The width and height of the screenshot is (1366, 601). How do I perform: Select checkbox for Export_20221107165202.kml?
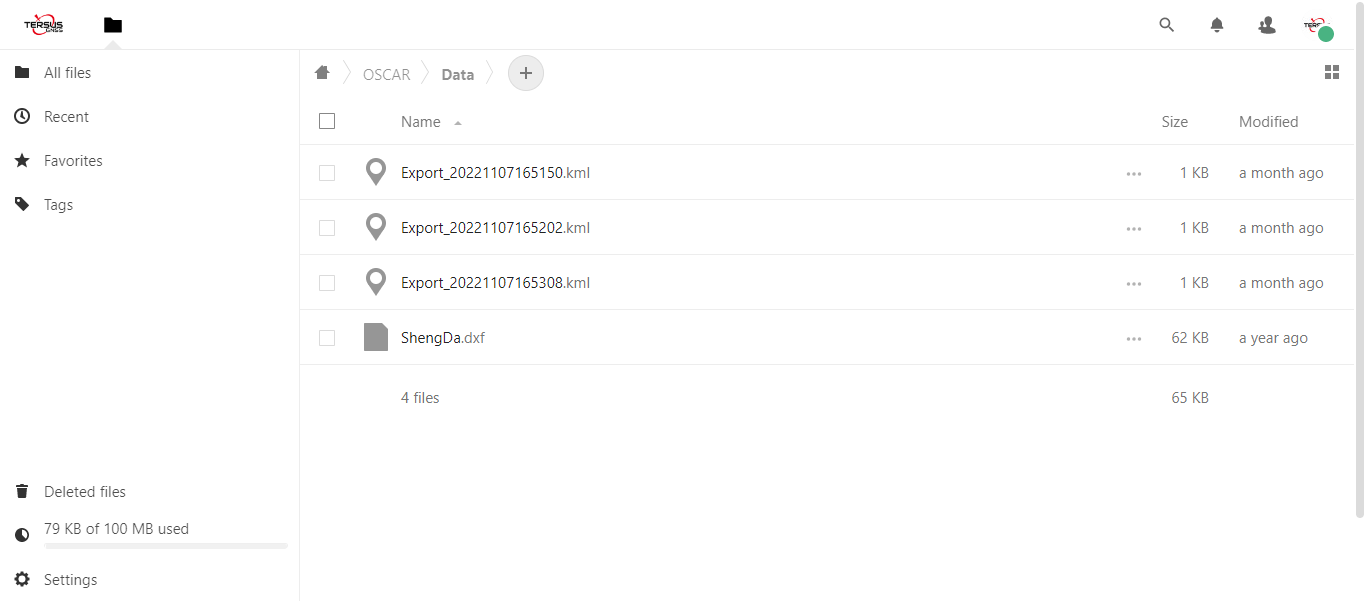click(327, 228)
